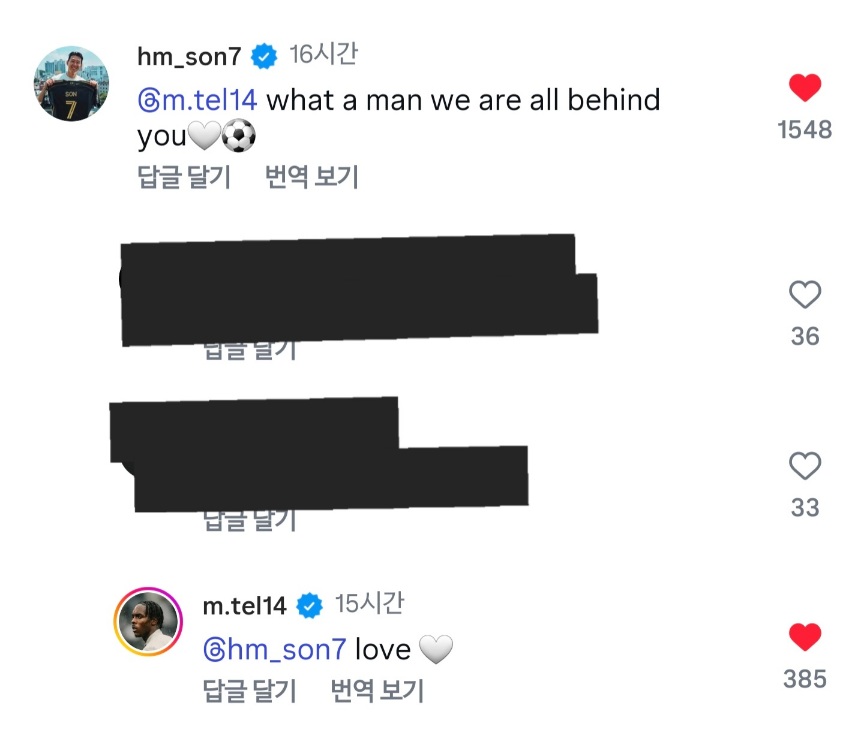Click the verified badge beside m.tel14
Viewport: 864px width, 754px height.
tap(310, 605)
